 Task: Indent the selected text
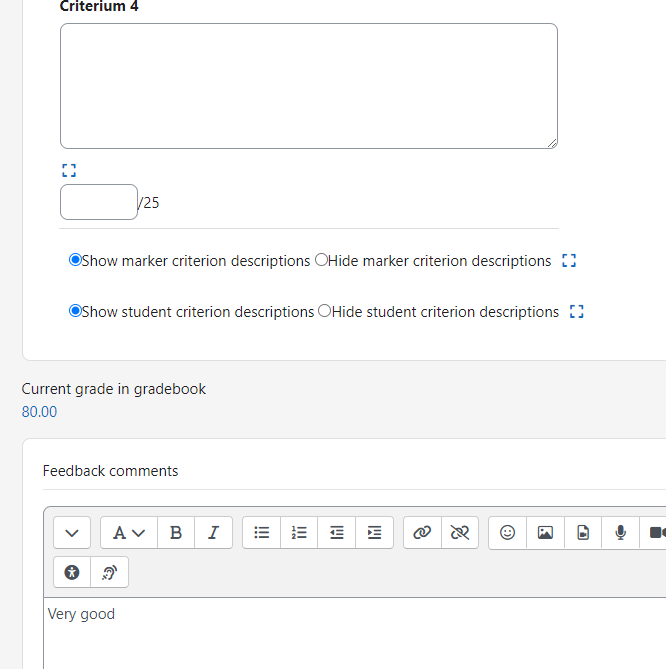pyautogui.click(x=374, y=532)
